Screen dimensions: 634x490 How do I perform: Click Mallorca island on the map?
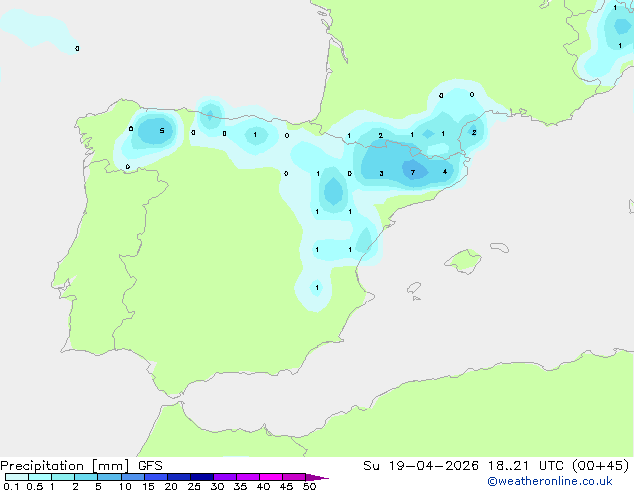[x=464, y=261]
